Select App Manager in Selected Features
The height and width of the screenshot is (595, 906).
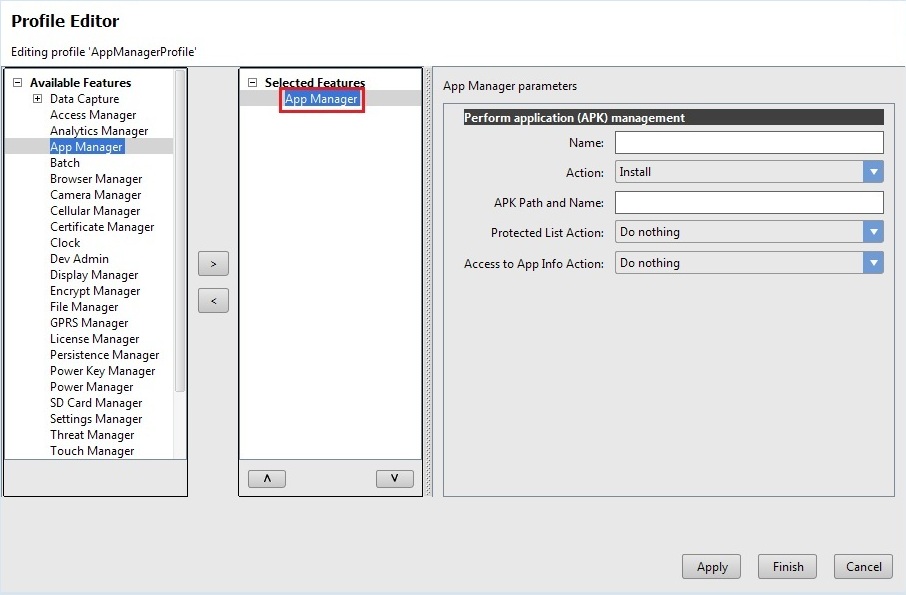[321, 99]
